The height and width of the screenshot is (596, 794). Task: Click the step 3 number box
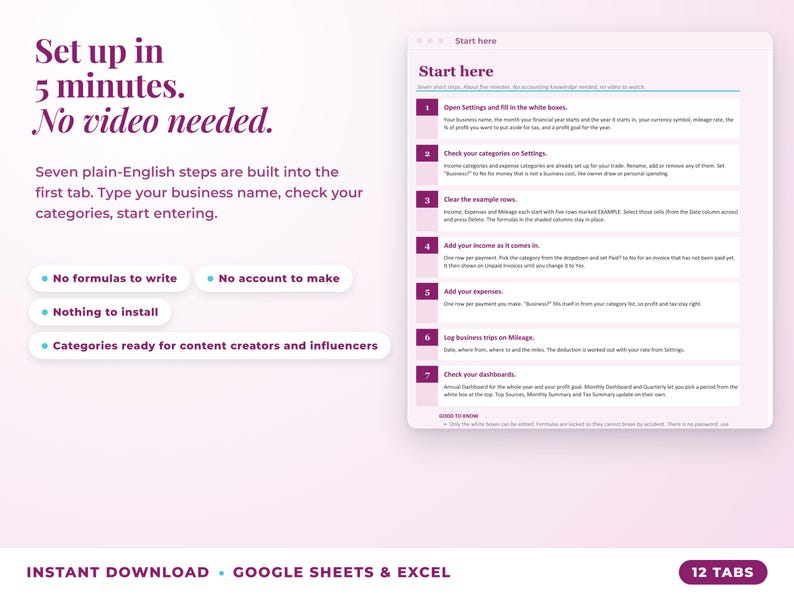[427, 200]
